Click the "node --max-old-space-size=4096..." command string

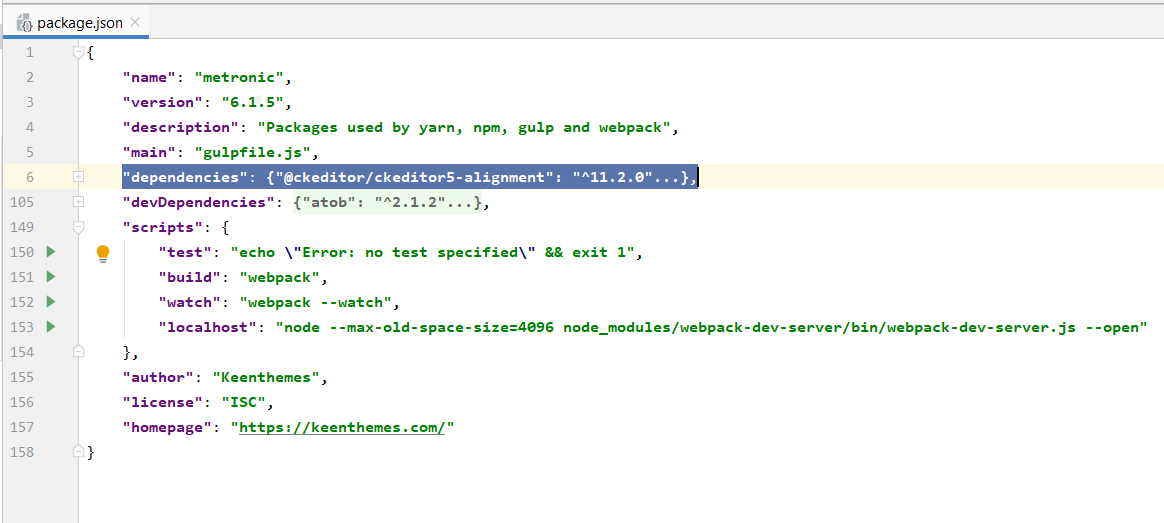coord(711,327)
